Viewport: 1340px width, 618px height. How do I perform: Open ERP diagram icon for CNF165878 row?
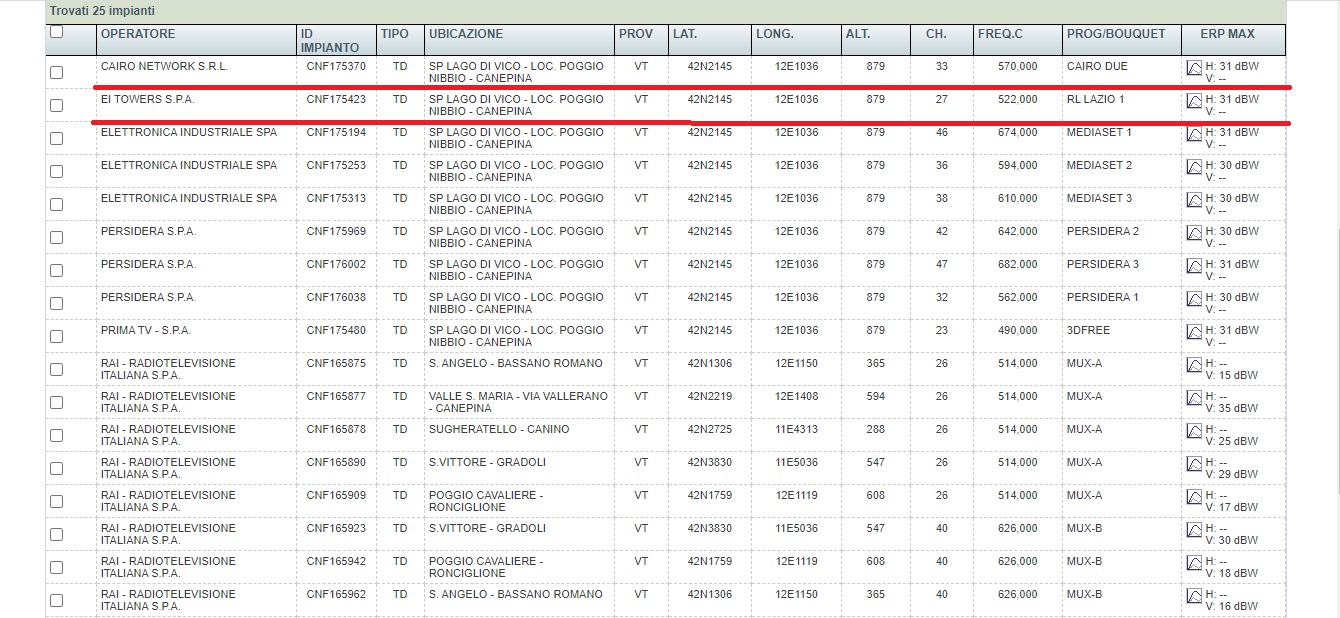point(1194,431)
